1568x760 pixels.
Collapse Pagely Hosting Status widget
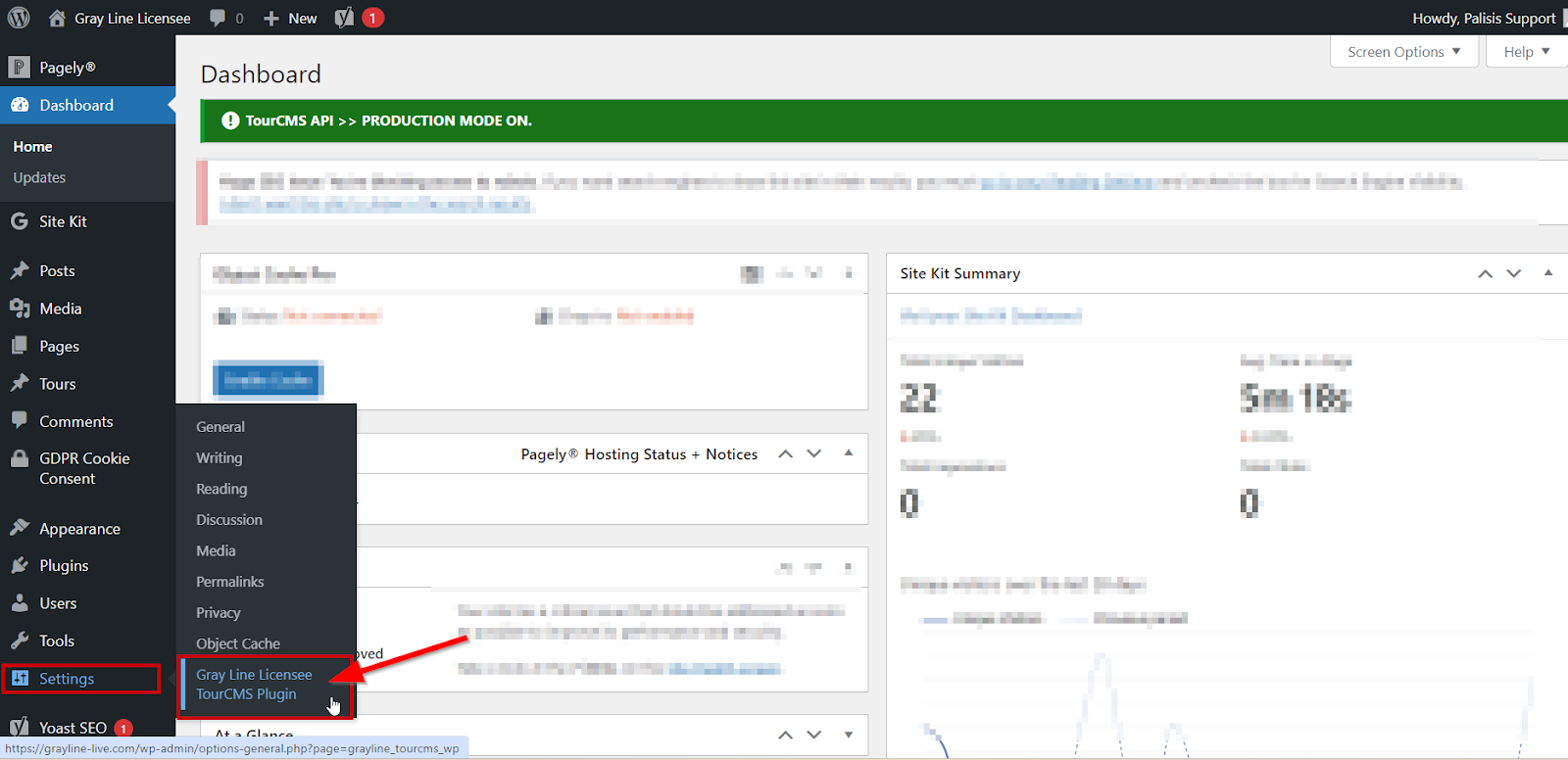tap(849, 453)
